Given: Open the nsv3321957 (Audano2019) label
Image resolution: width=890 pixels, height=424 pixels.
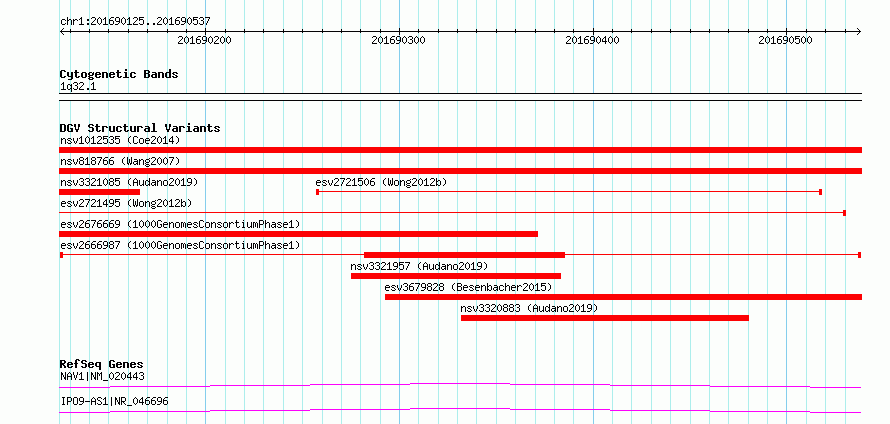Looking at the screenshot, I should (x=419, y=266).
